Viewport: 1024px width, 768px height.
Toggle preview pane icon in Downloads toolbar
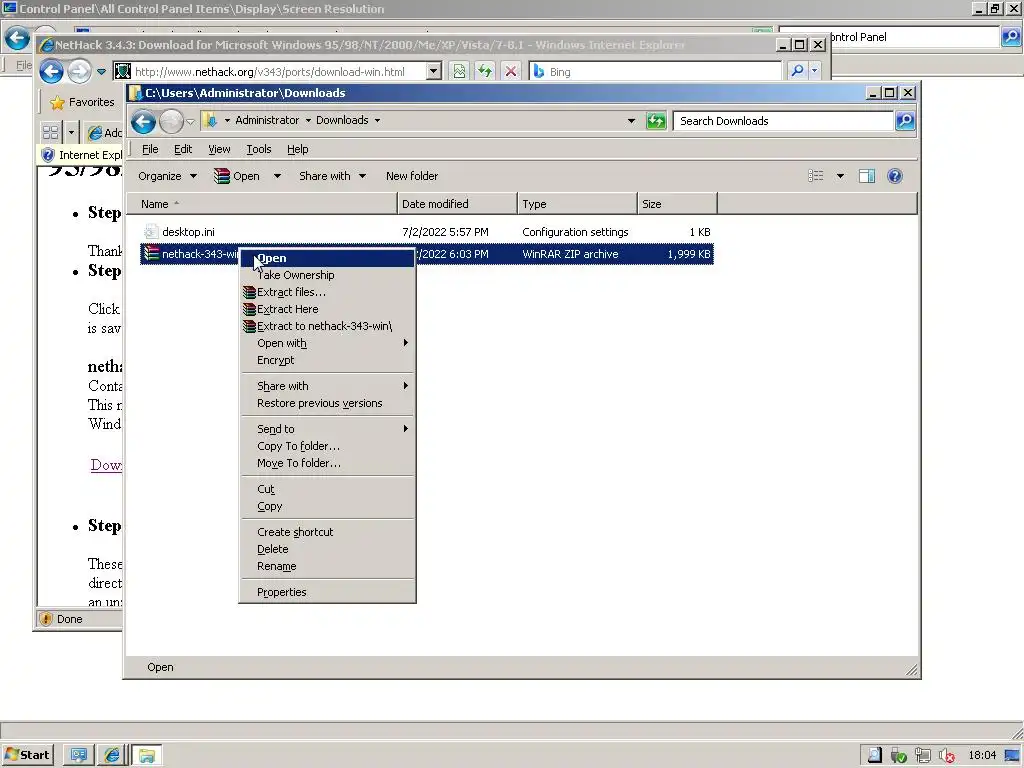867,176
